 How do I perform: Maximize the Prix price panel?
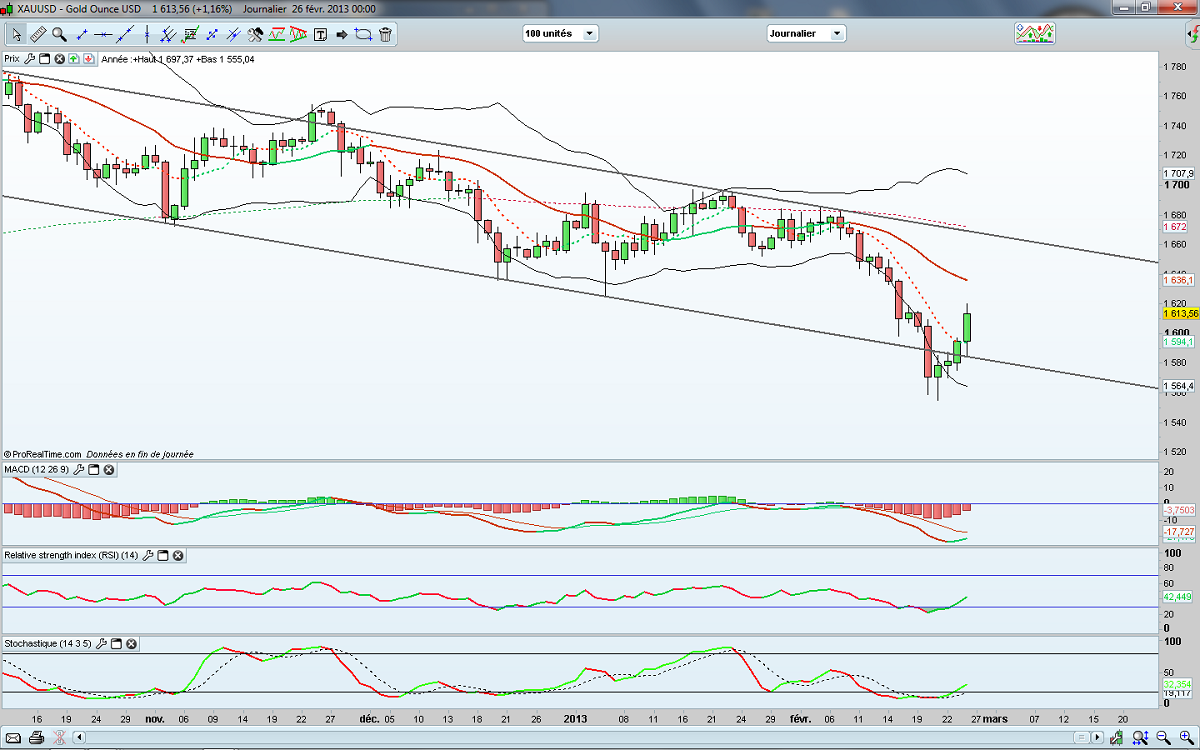44,59
